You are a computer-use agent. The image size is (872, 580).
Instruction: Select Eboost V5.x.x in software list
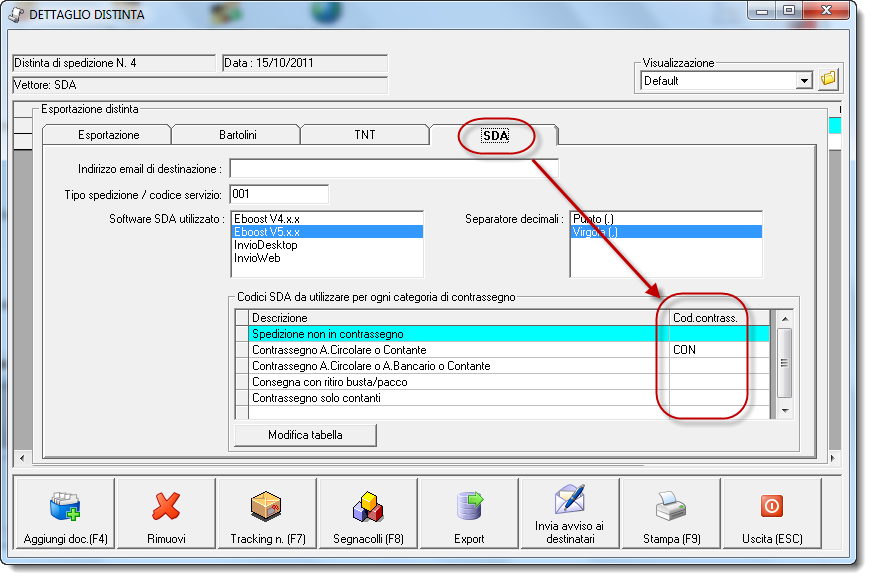click(x=327, y=231)
